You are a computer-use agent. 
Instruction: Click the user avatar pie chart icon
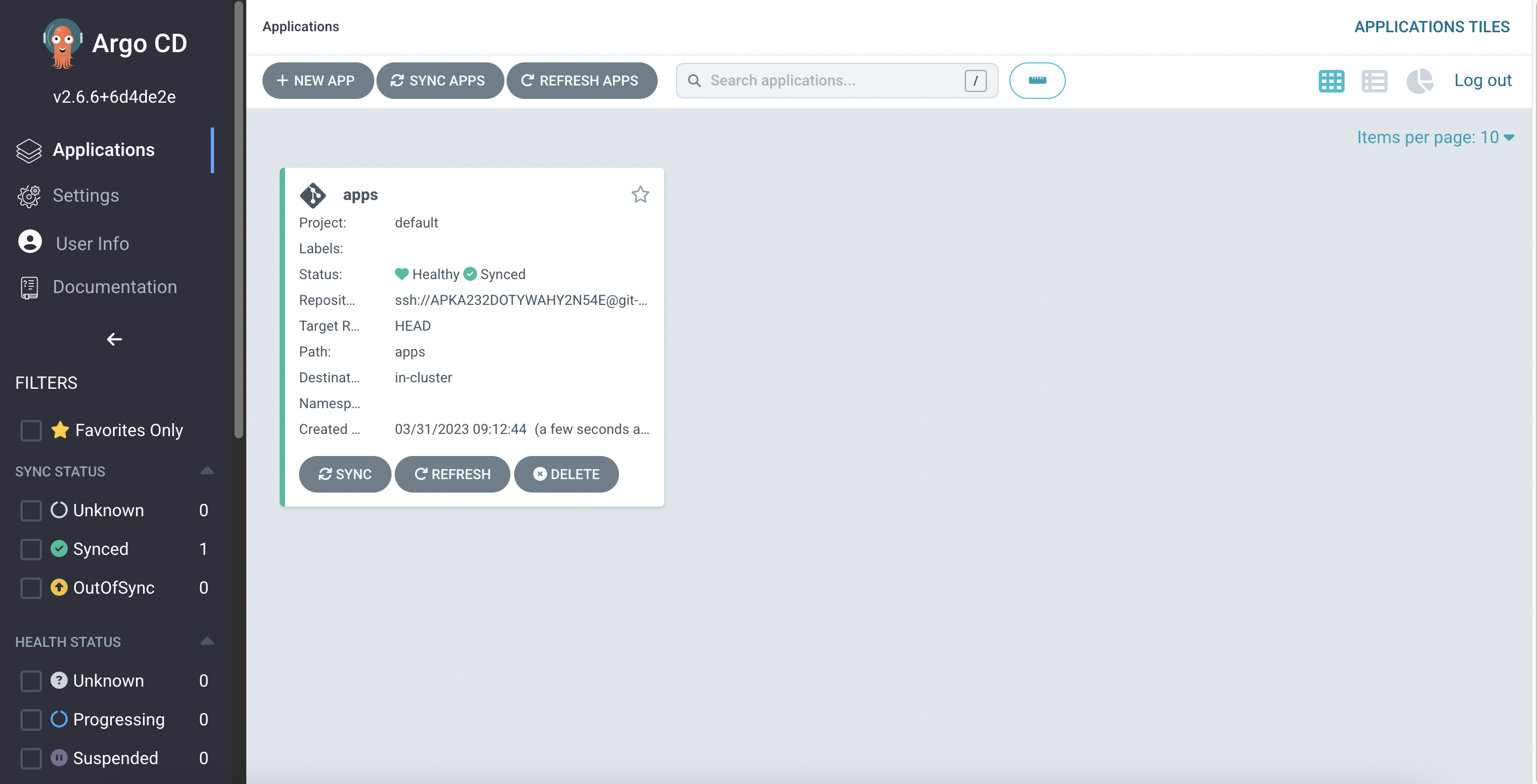click(x=1419, y=80)
